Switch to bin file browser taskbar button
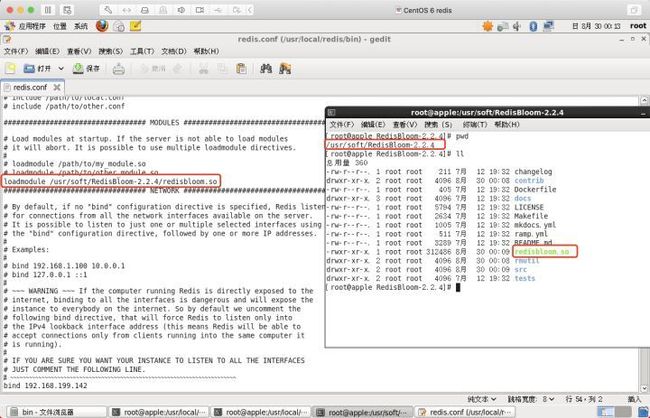The height and width of the screenshot is (418, 650). pos(56,412)
